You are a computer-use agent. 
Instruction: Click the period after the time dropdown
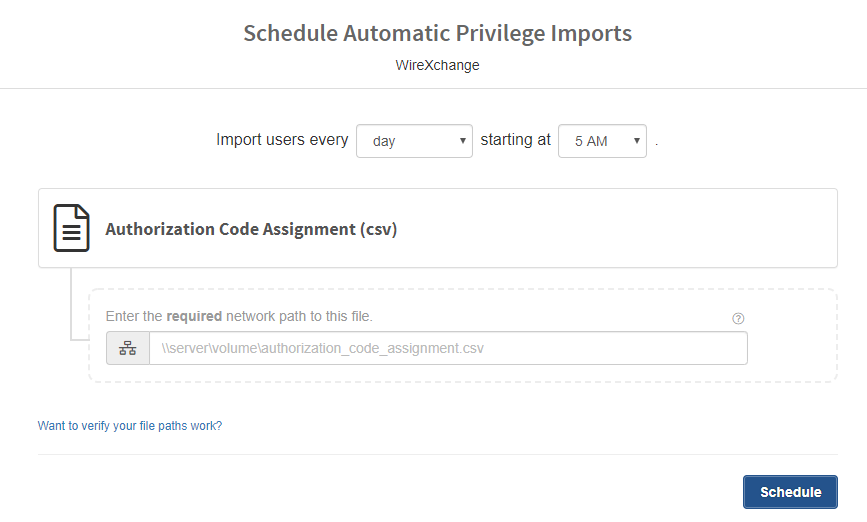[x=657, y=144]
